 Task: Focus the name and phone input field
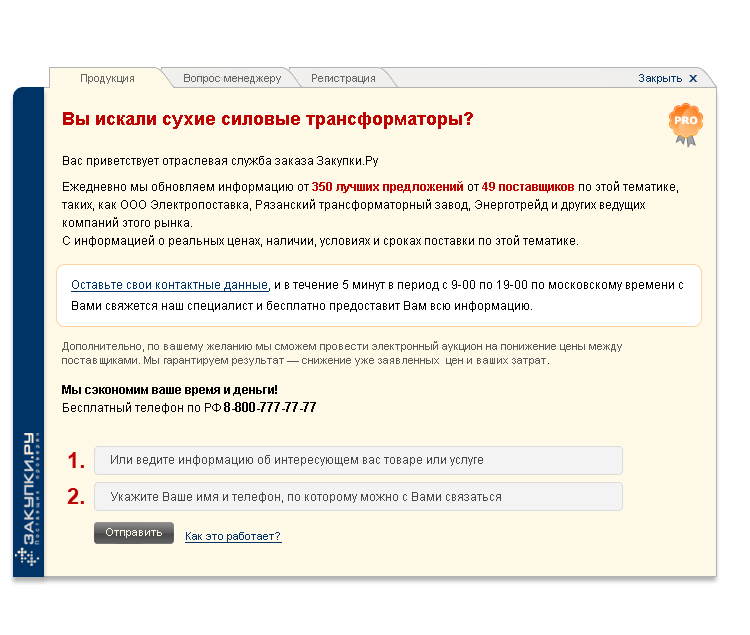point(358,497)
